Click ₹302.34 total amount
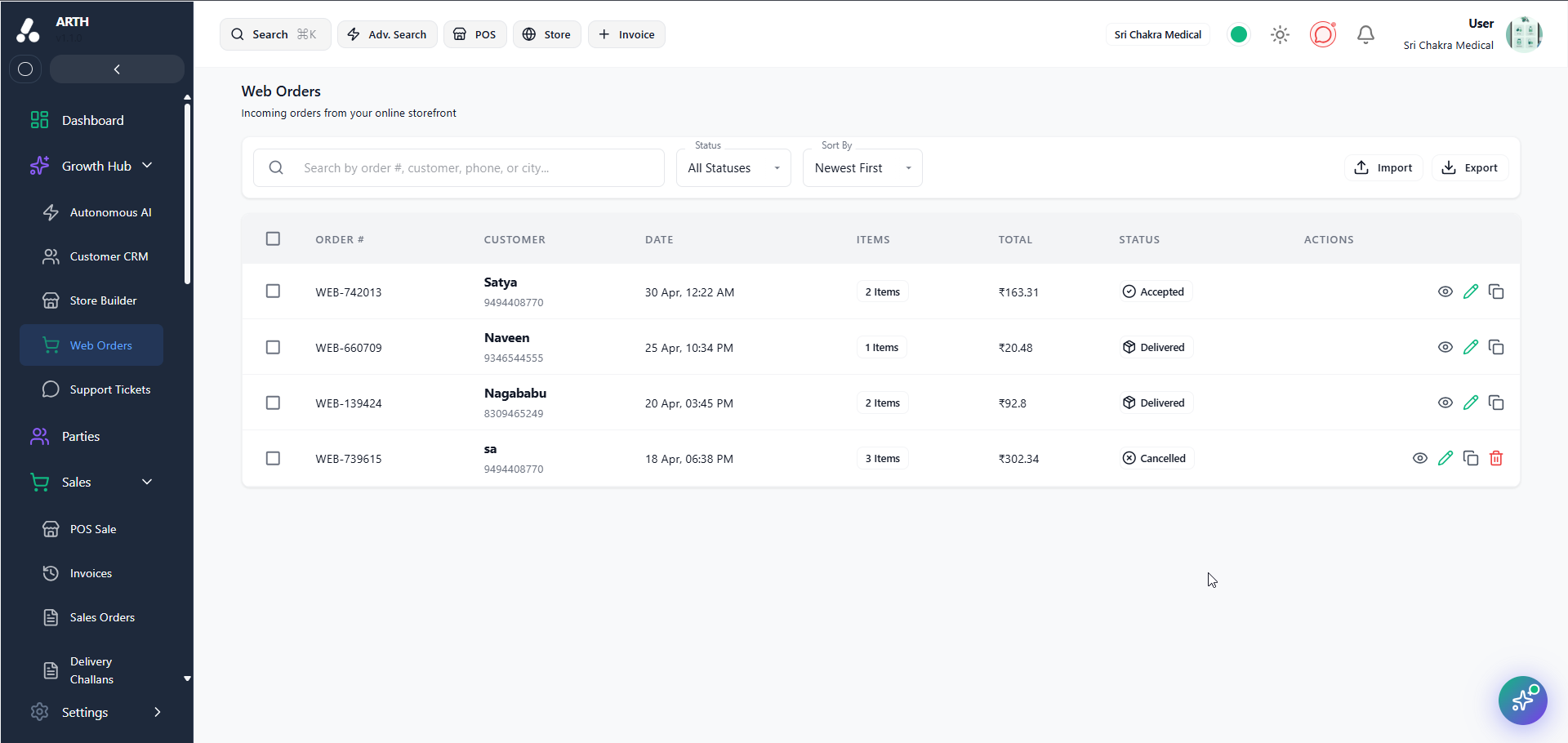Image resolution: width=1568 pixels, height=743 pixels. [x=1018, y=459]
